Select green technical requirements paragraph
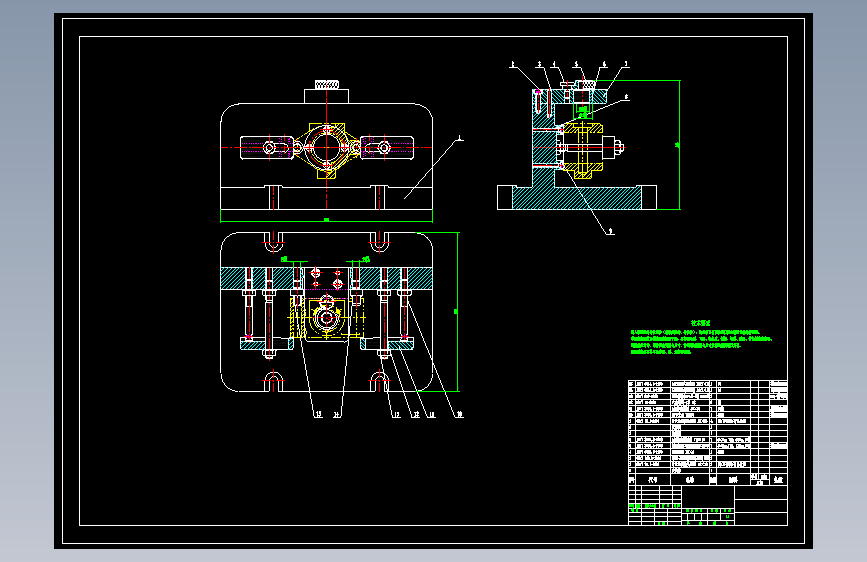 (x=701, y=342)
